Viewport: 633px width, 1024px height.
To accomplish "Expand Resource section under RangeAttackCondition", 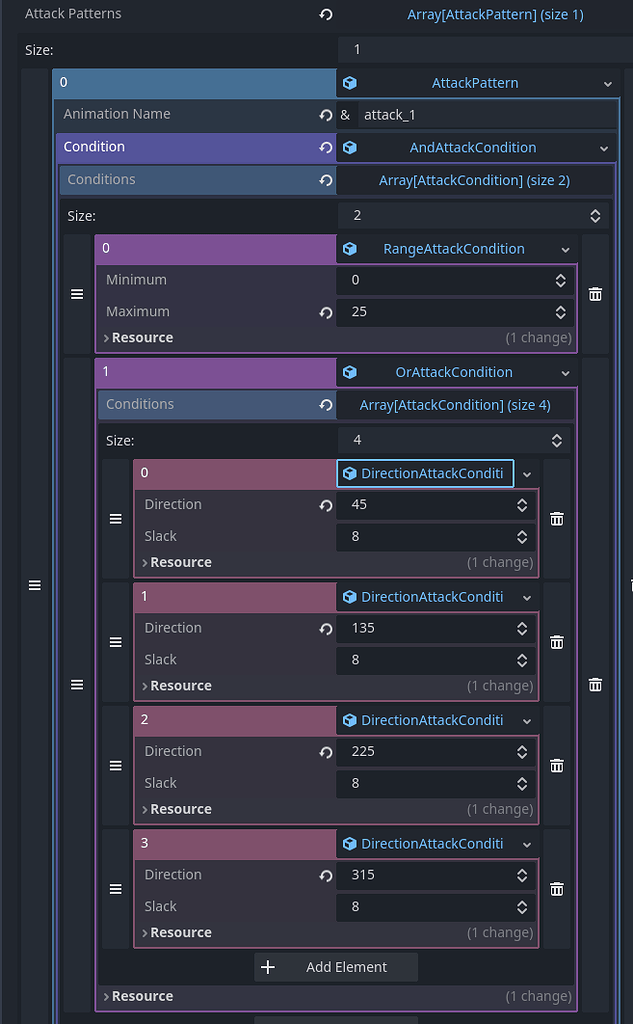I will 138,338.
